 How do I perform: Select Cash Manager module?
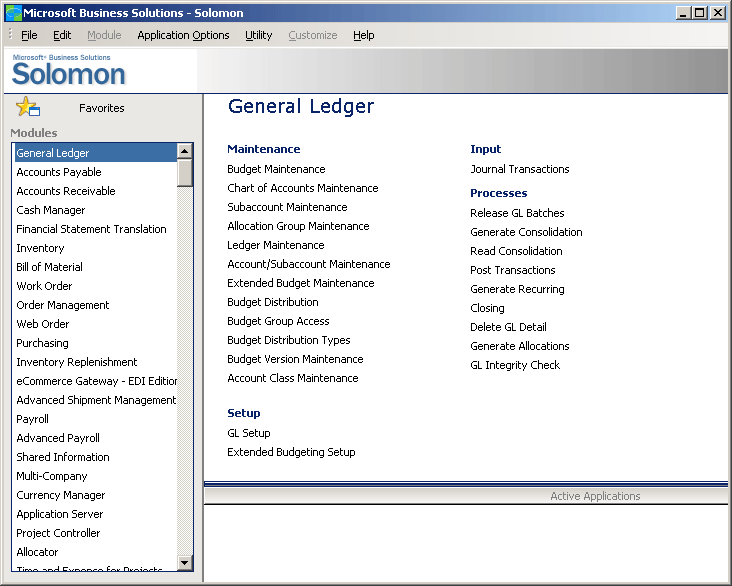coord(95,210)
